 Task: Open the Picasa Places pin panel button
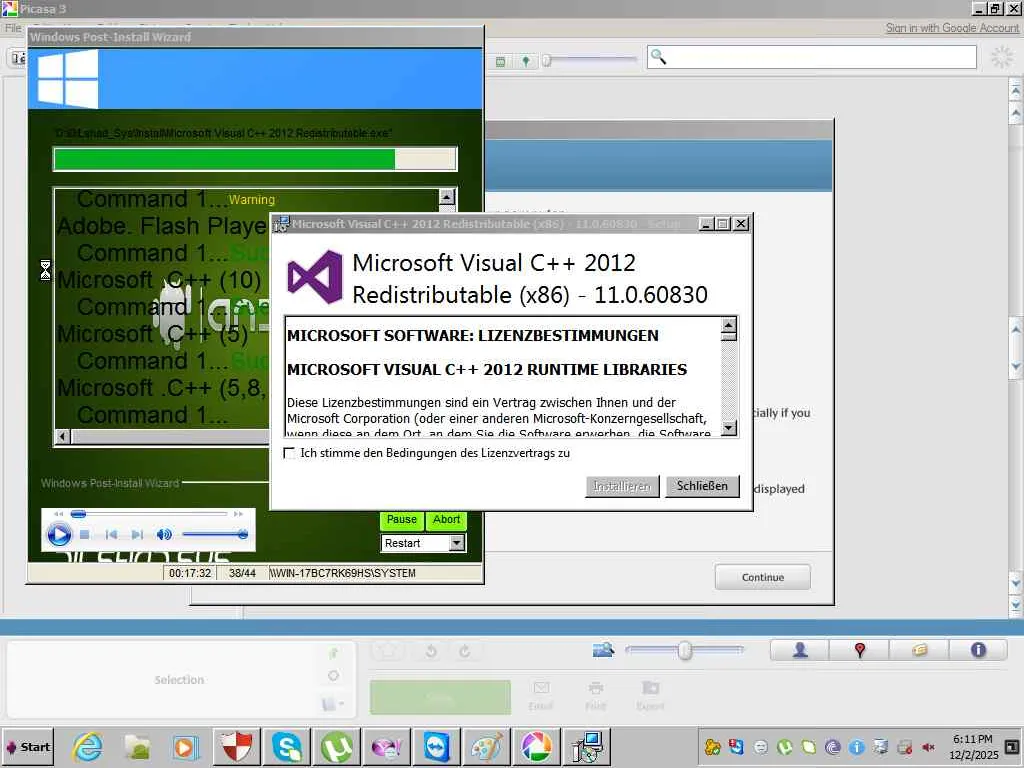click(x=859, y=650)
